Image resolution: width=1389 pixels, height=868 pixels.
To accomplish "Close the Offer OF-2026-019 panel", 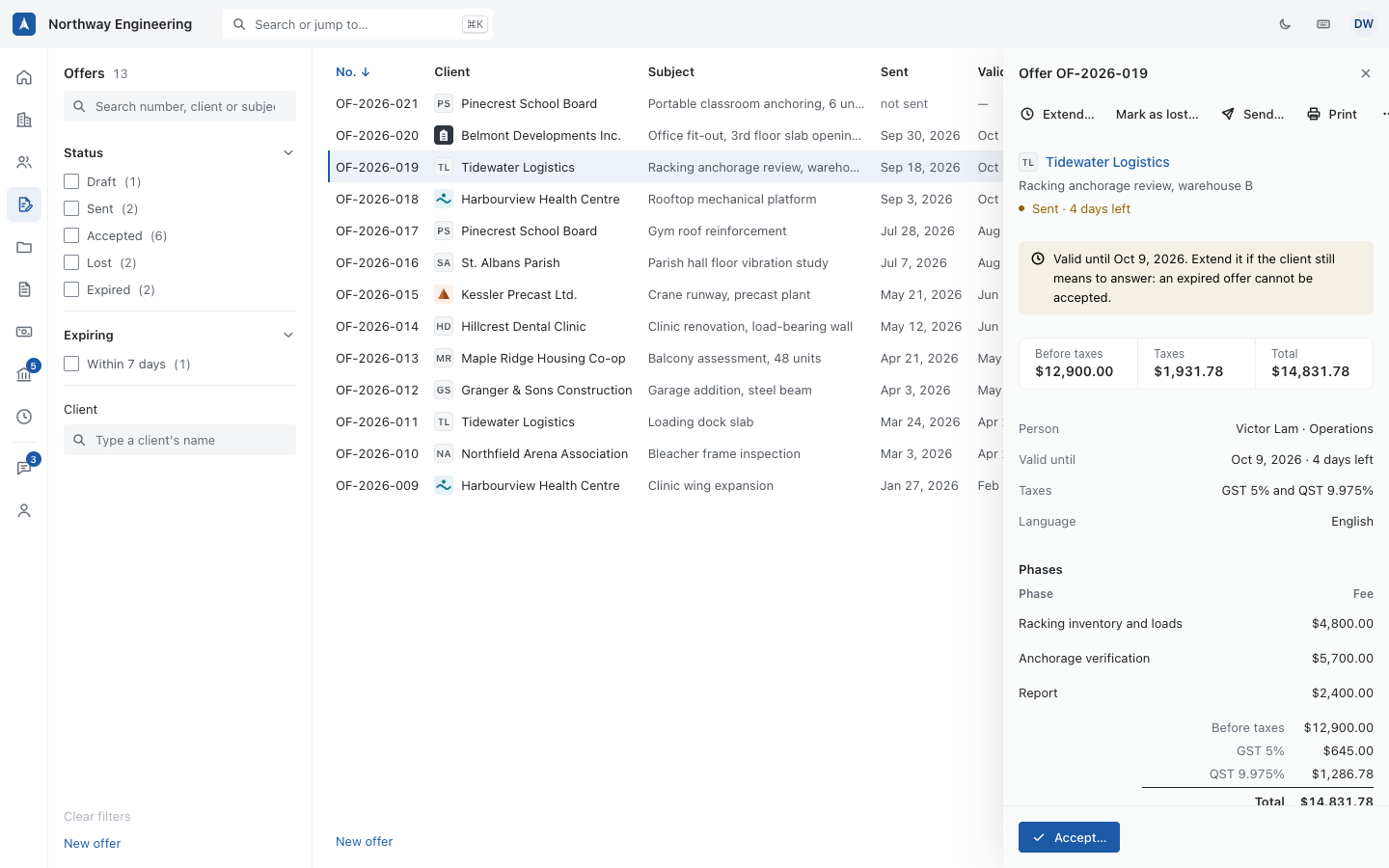I will [x=1365, y=73].
